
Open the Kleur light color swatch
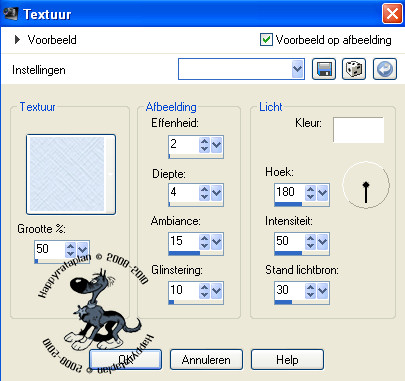[358, 130]
